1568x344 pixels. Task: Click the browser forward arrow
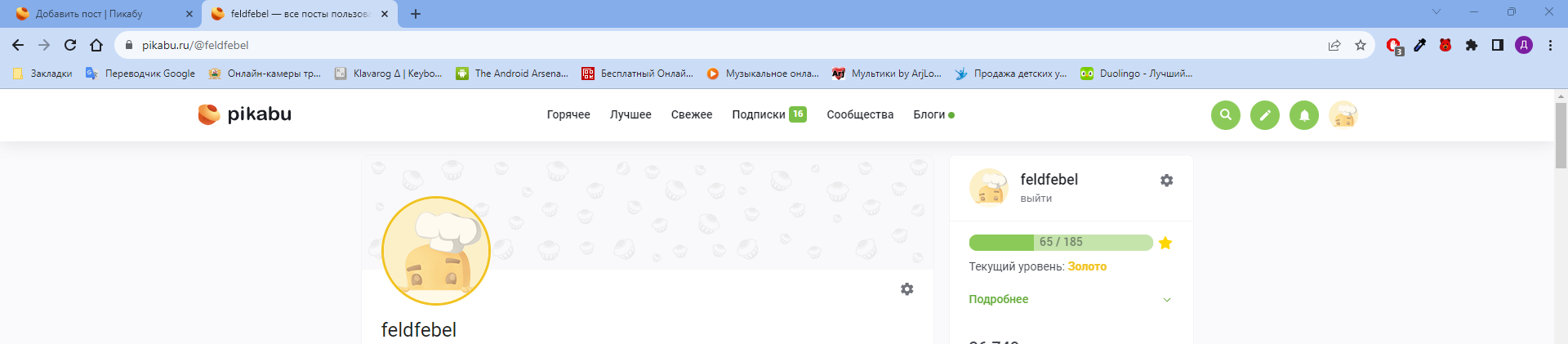point(44,45)
